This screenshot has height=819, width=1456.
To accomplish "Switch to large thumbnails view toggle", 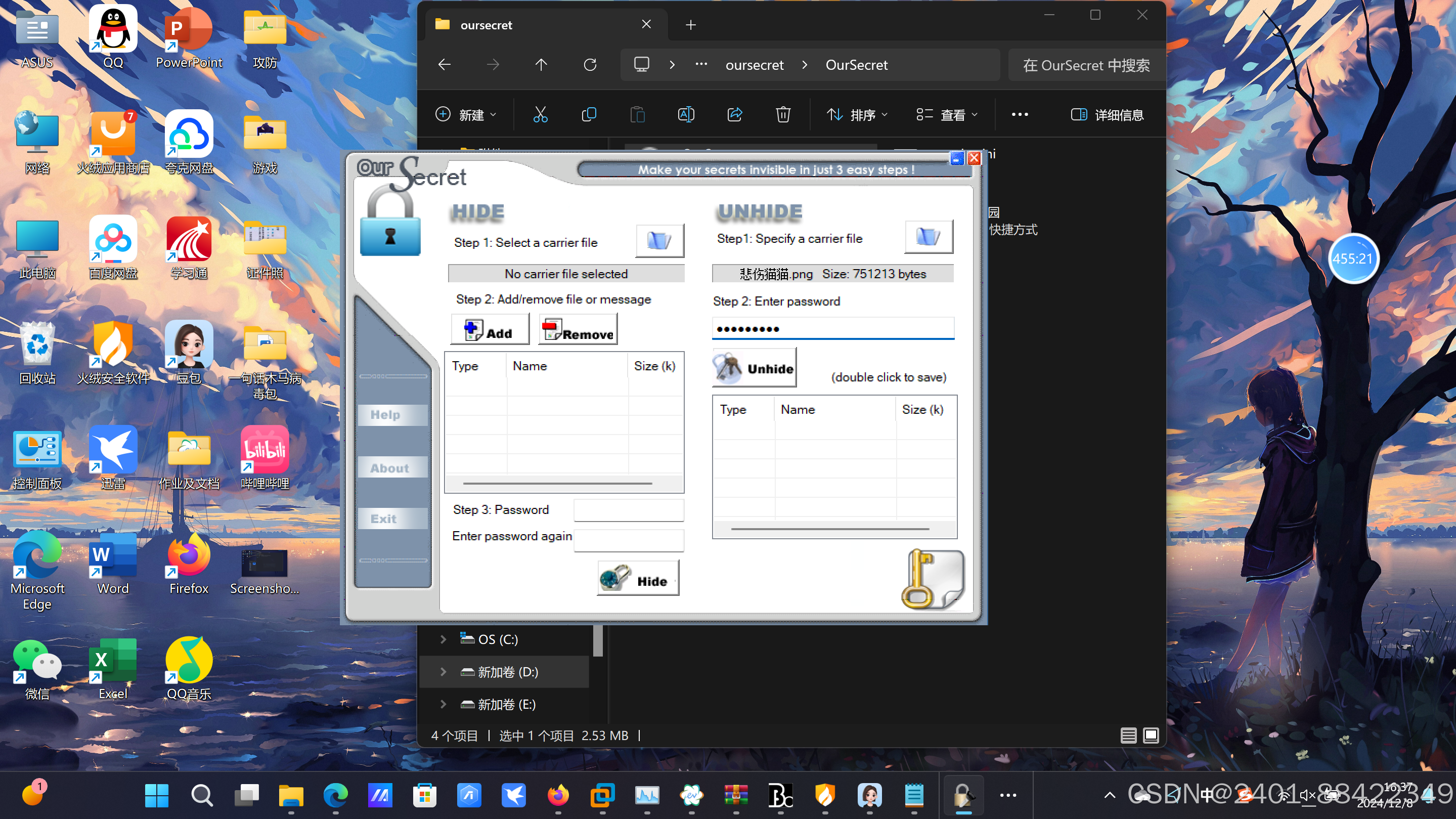I will pyautogui.click(x=1151, y=735).
